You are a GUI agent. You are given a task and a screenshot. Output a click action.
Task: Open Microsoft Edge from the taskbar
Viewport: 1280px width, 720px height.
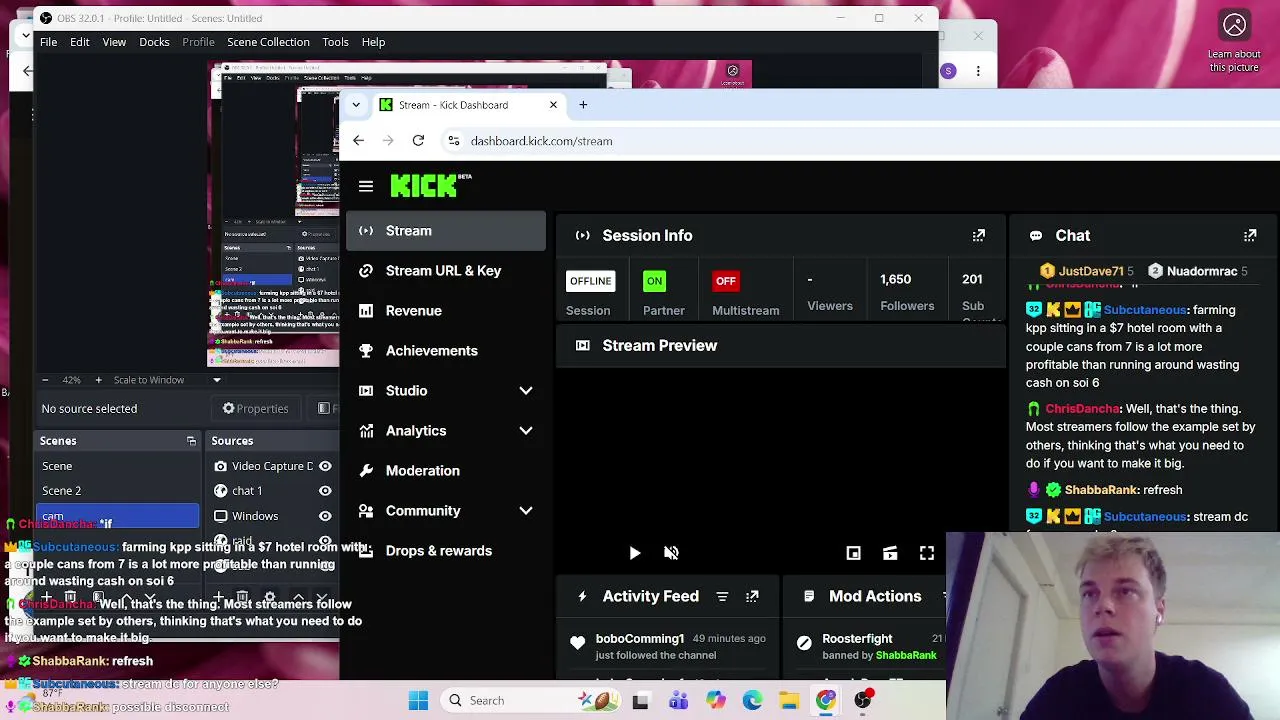(752, 701)
